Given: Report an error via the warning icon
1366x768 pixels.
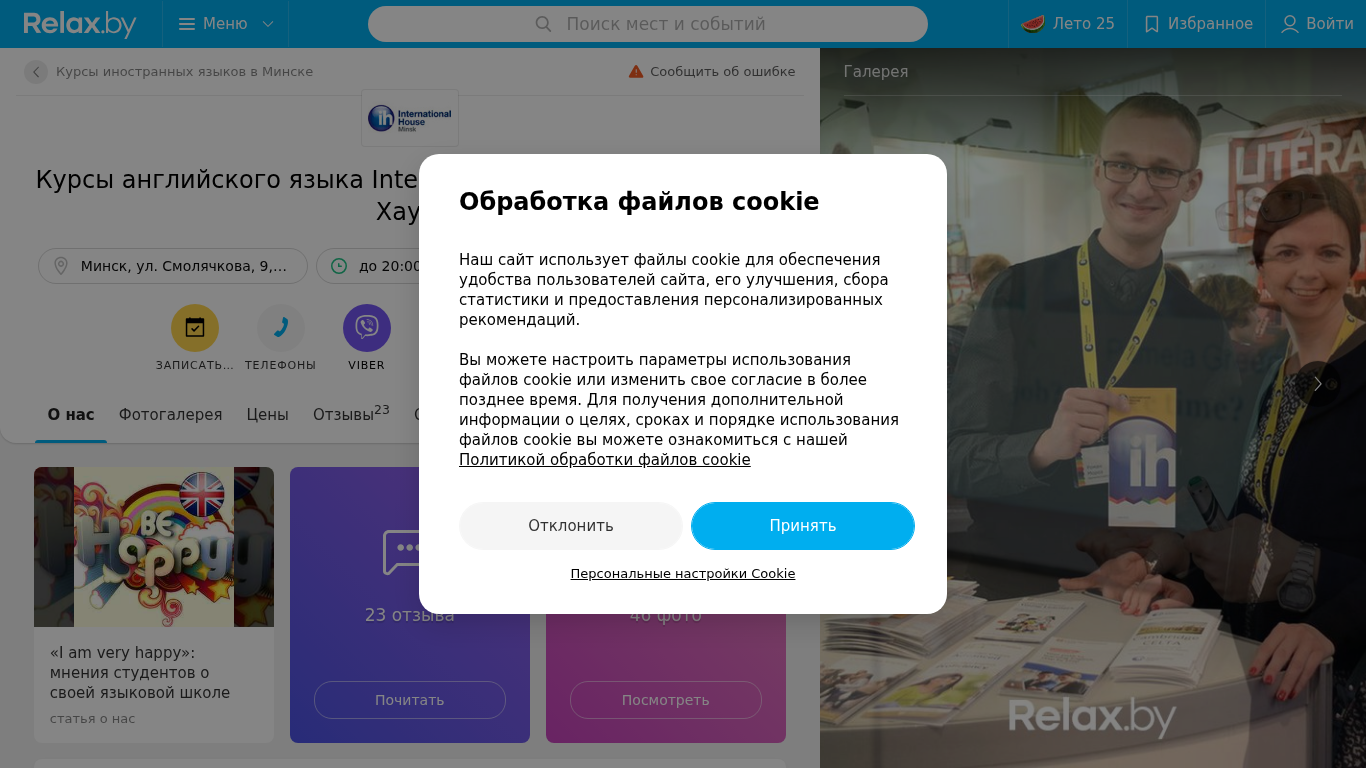Looking at the screenshot, I should pyautogui.click(x=636, y=72).
